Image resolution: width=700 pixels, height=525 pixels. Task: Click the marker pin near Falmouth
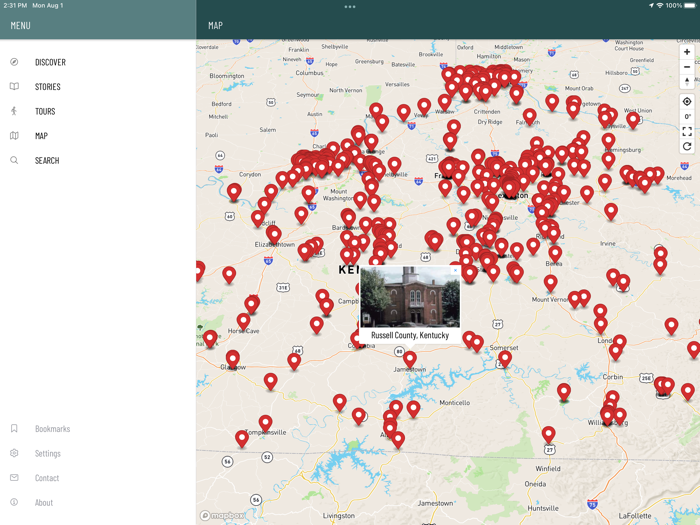529,116
